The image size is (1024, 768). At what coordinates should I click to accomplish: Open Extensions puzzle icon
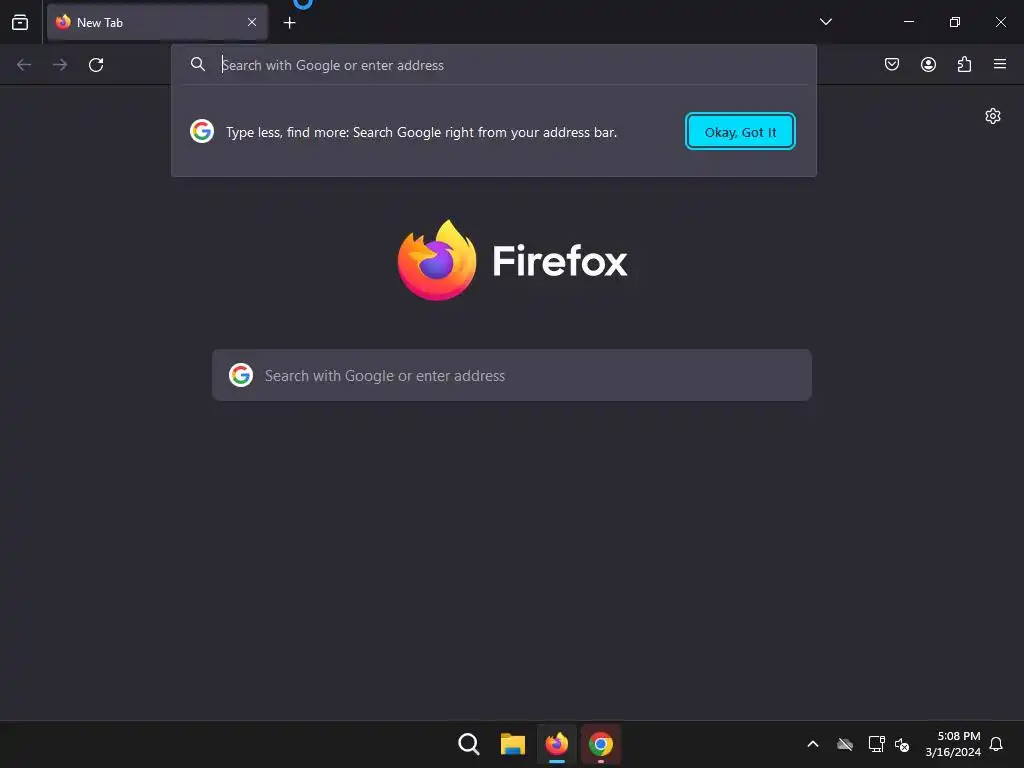tap(964, 64)
